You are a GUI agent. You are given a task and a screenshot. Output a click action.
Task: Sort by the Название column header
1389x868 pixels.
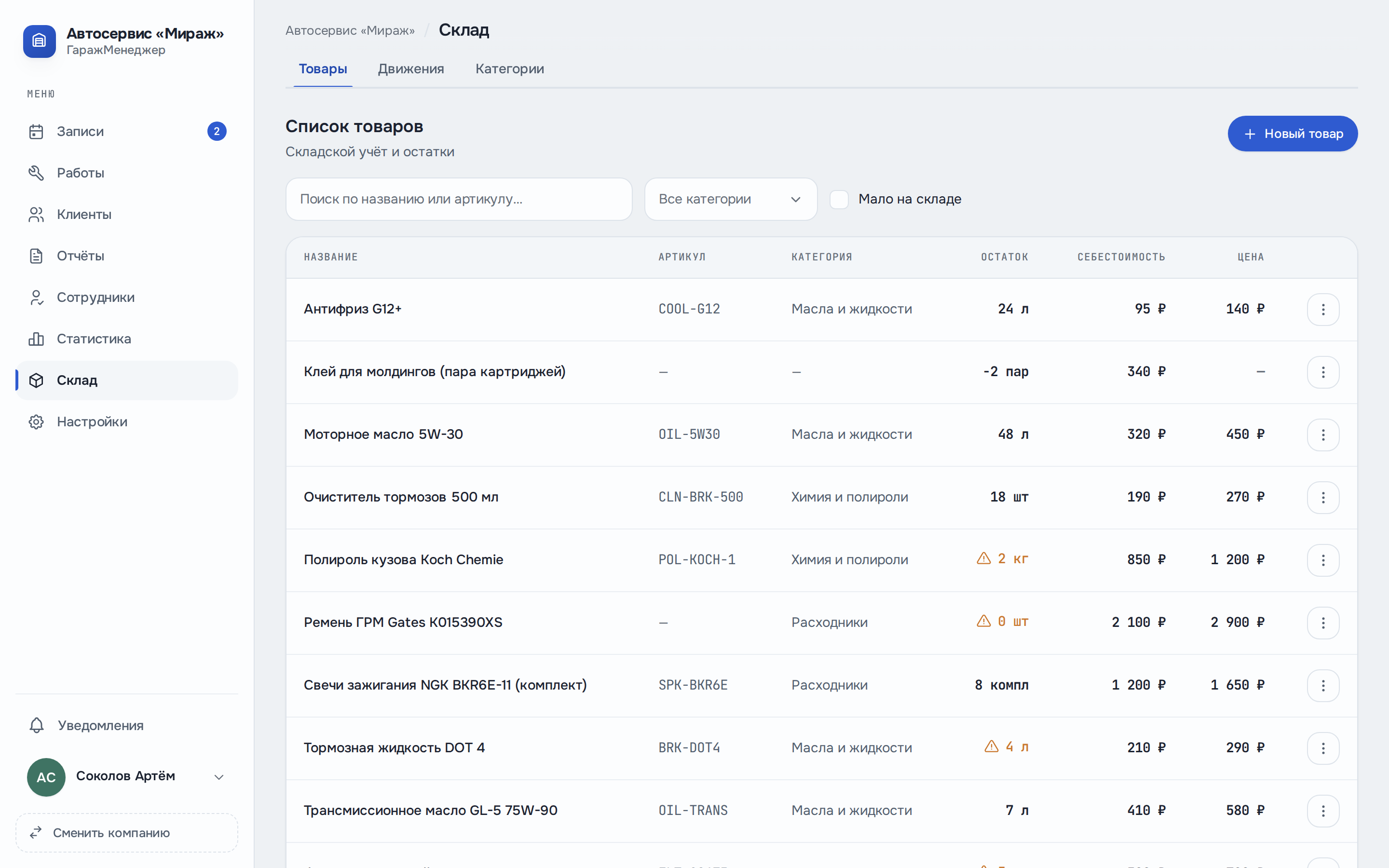coord(330,257)
